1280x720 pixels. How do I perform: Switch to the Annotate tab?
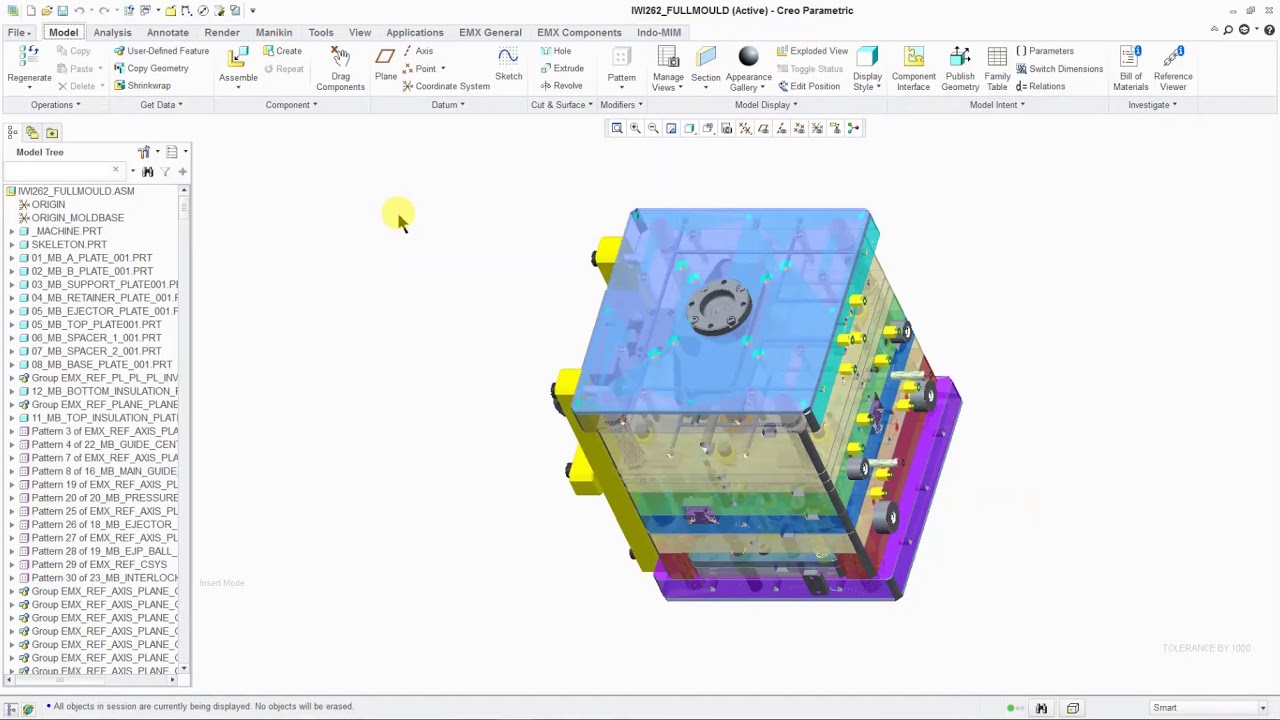[168, 32]
